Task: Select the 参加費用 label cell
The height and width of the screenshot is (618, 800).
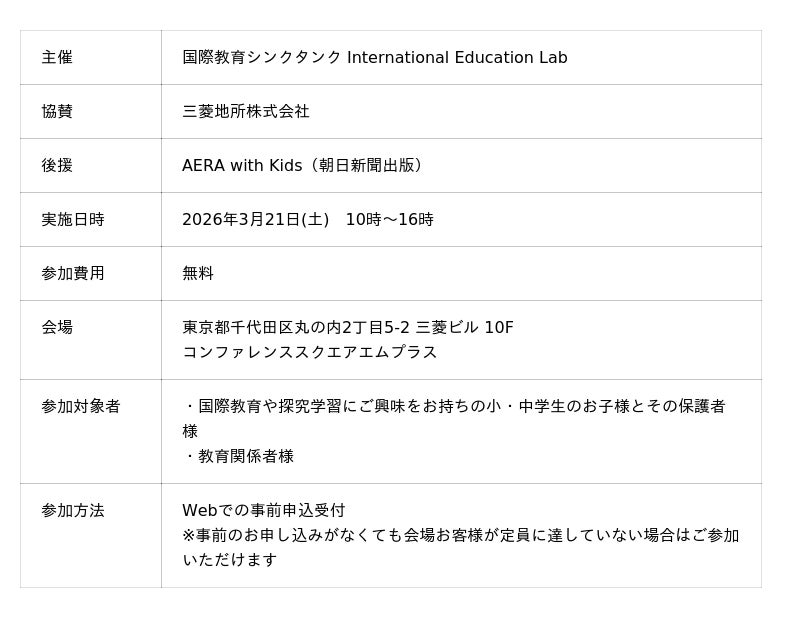Action: tap(73, 274)
